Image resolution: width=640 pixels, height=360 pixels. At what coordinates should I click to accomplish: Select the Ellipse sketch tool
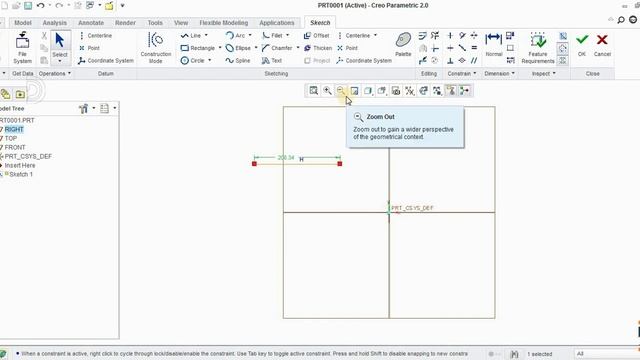(x=238, y=48)
